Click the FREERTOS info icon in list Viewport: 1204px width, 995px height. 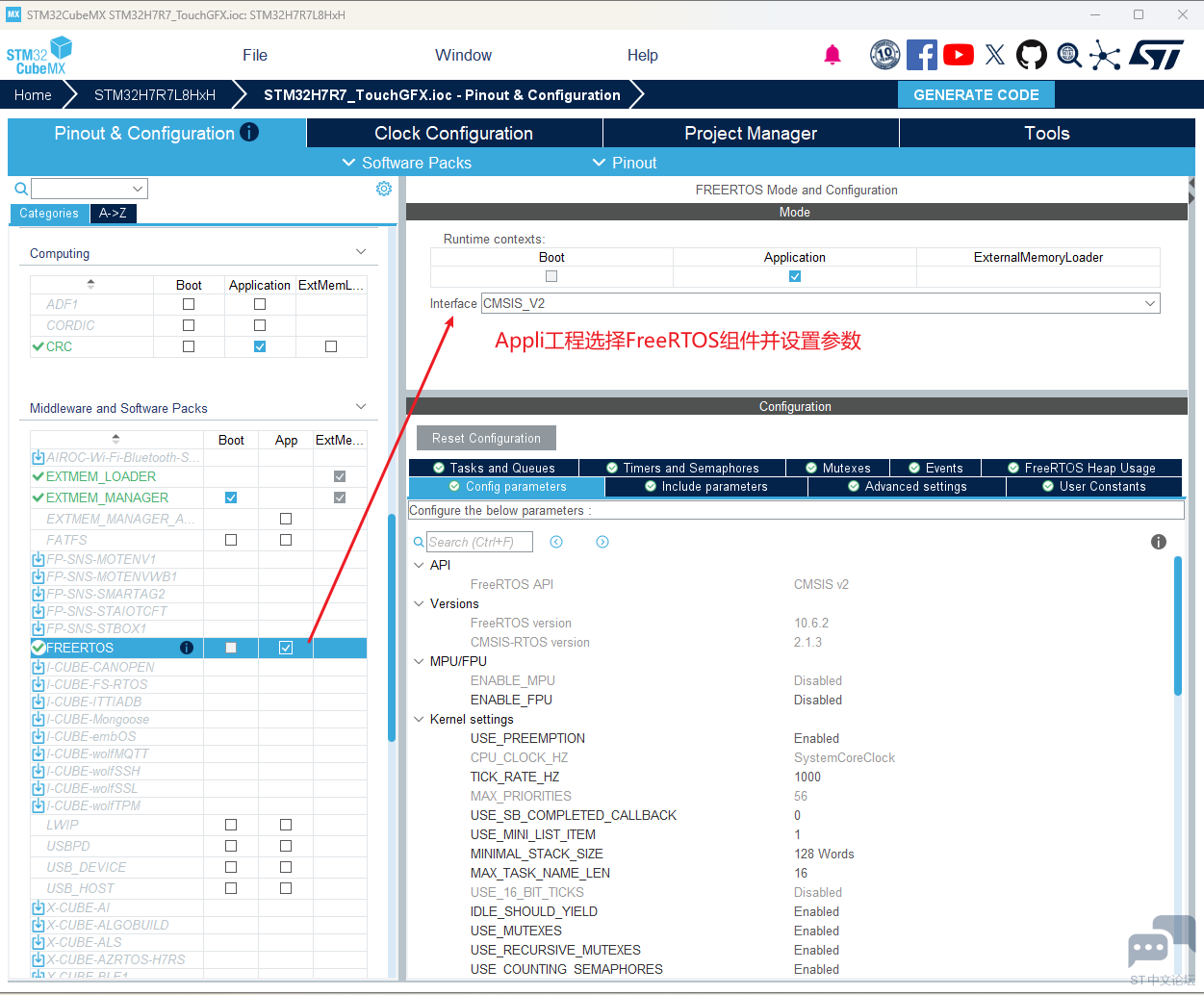[x=187, y=648]
